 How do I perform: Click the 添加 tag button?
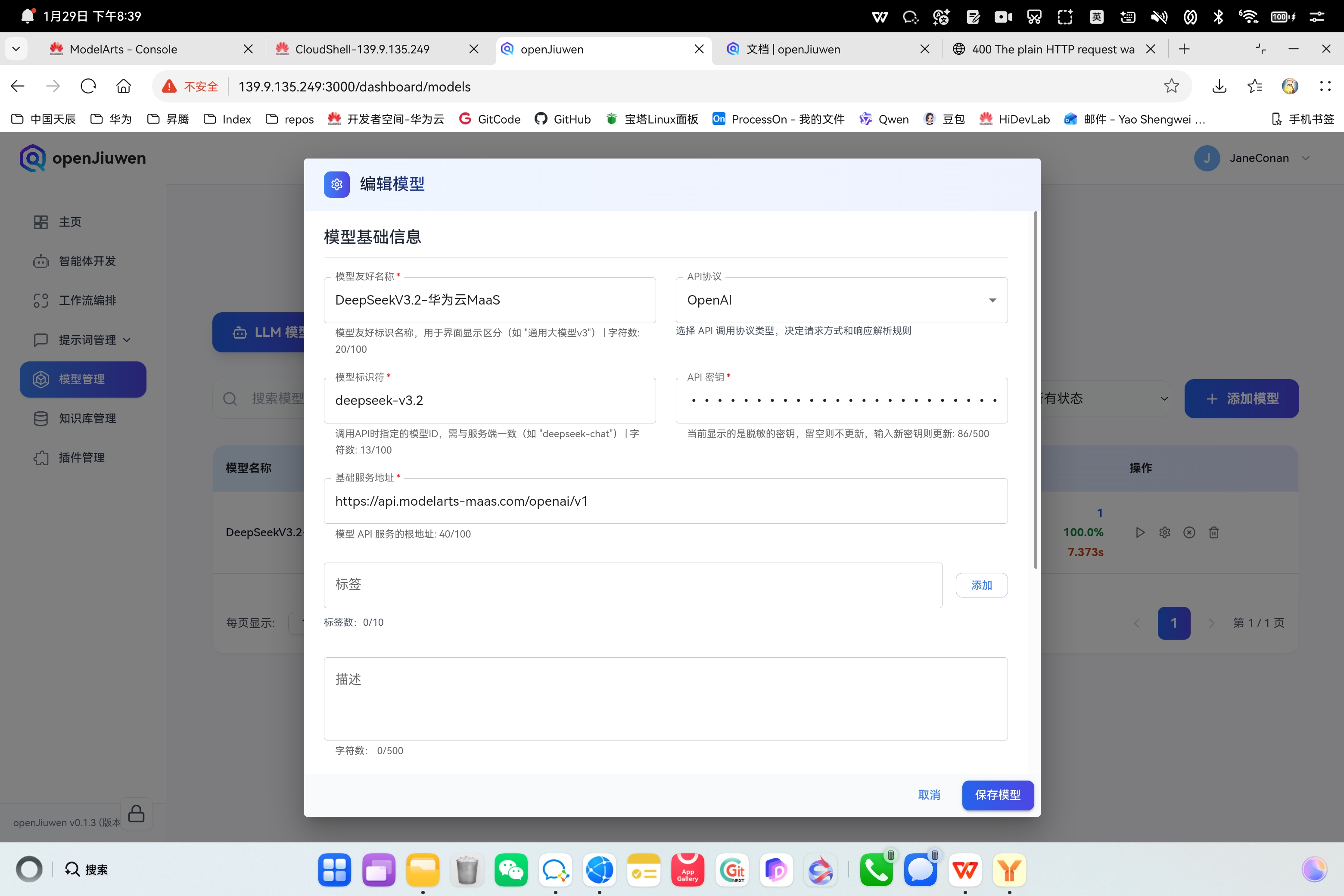(x=981, y=585)
